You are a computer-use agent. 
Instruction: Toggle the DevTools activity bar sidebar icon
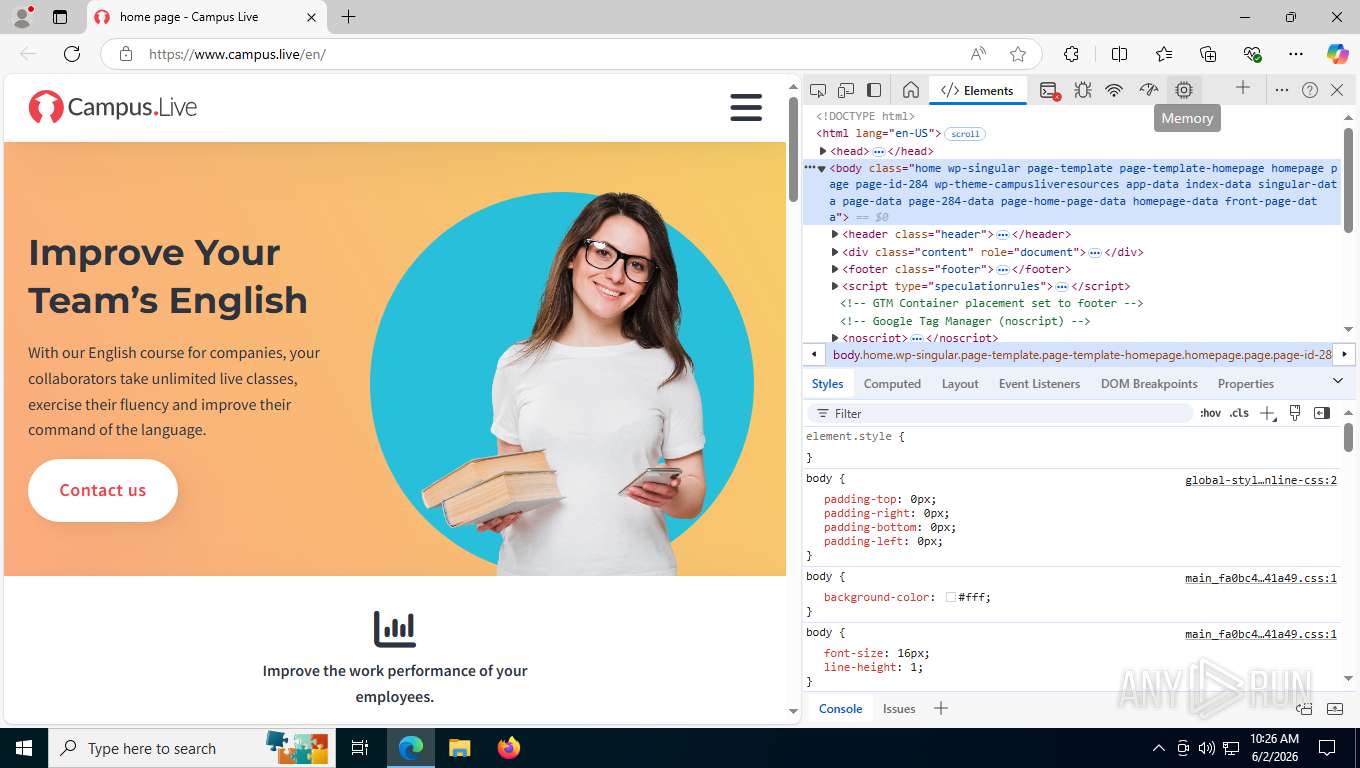[x=874, y=90]
